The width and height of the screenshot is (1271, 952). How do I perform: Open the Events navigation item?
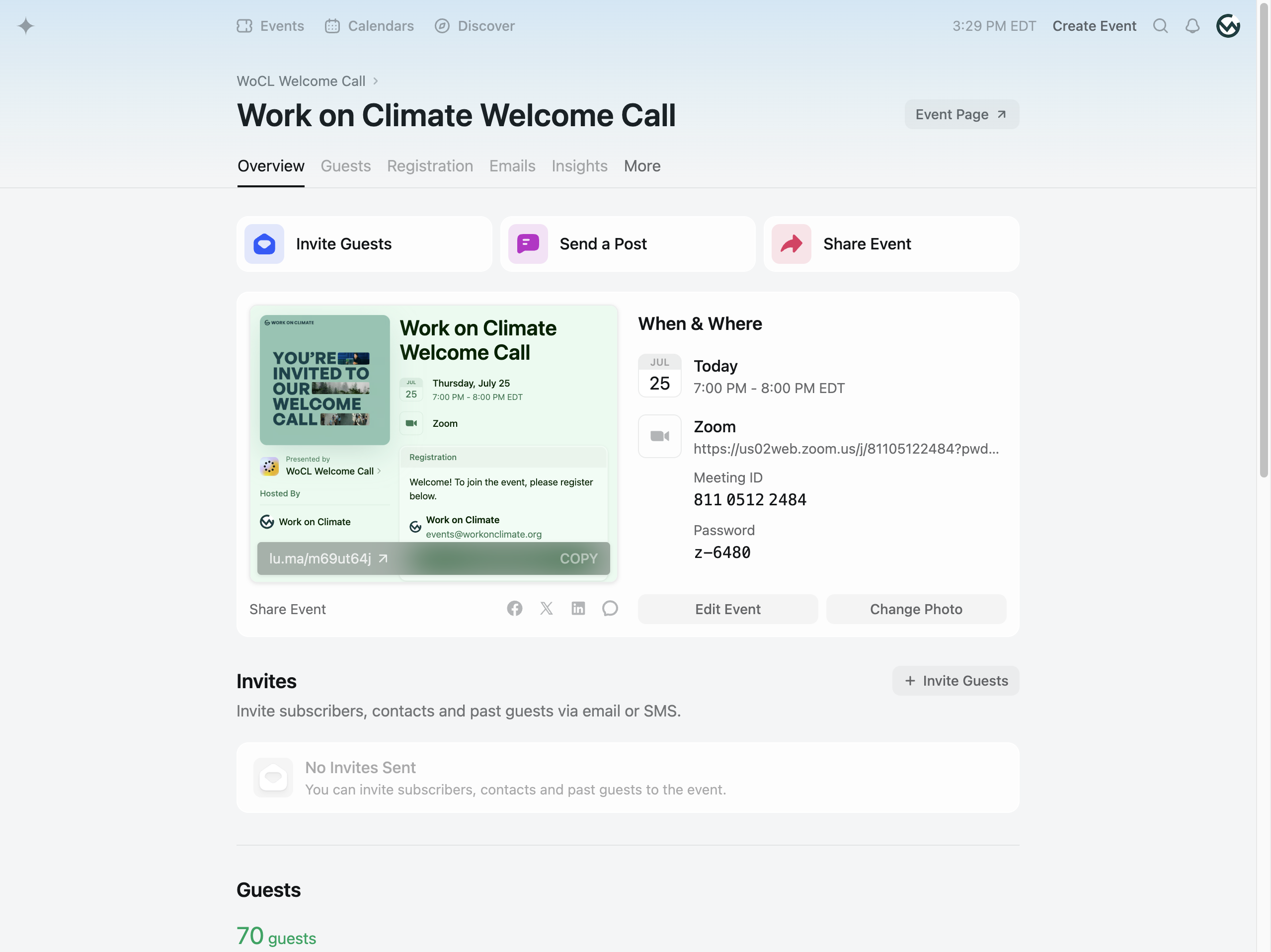click(x=271, y=26)
